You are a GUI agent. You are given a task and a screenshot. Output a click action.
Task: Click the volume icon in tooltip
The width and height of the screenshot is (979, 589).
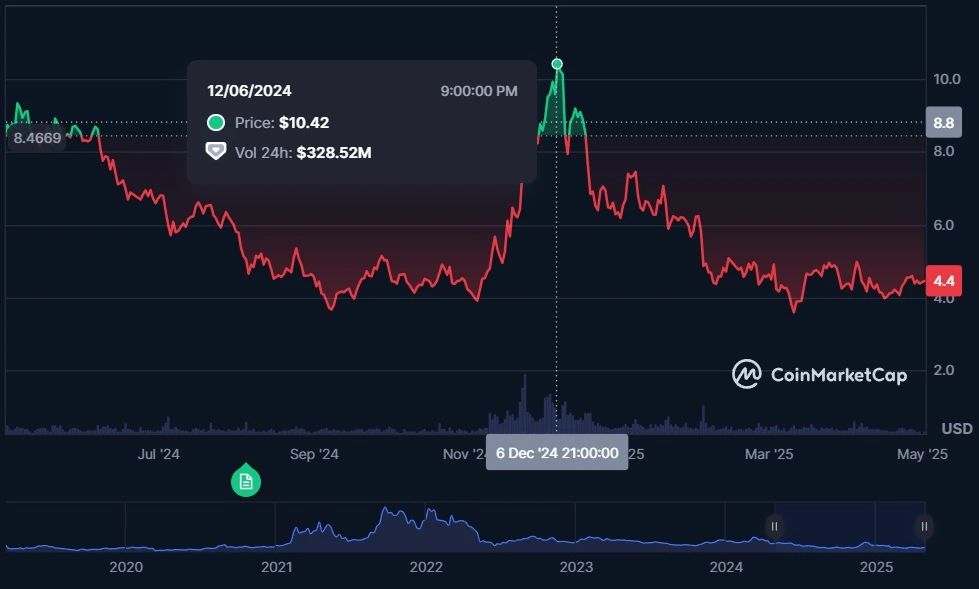click(216, 152)
